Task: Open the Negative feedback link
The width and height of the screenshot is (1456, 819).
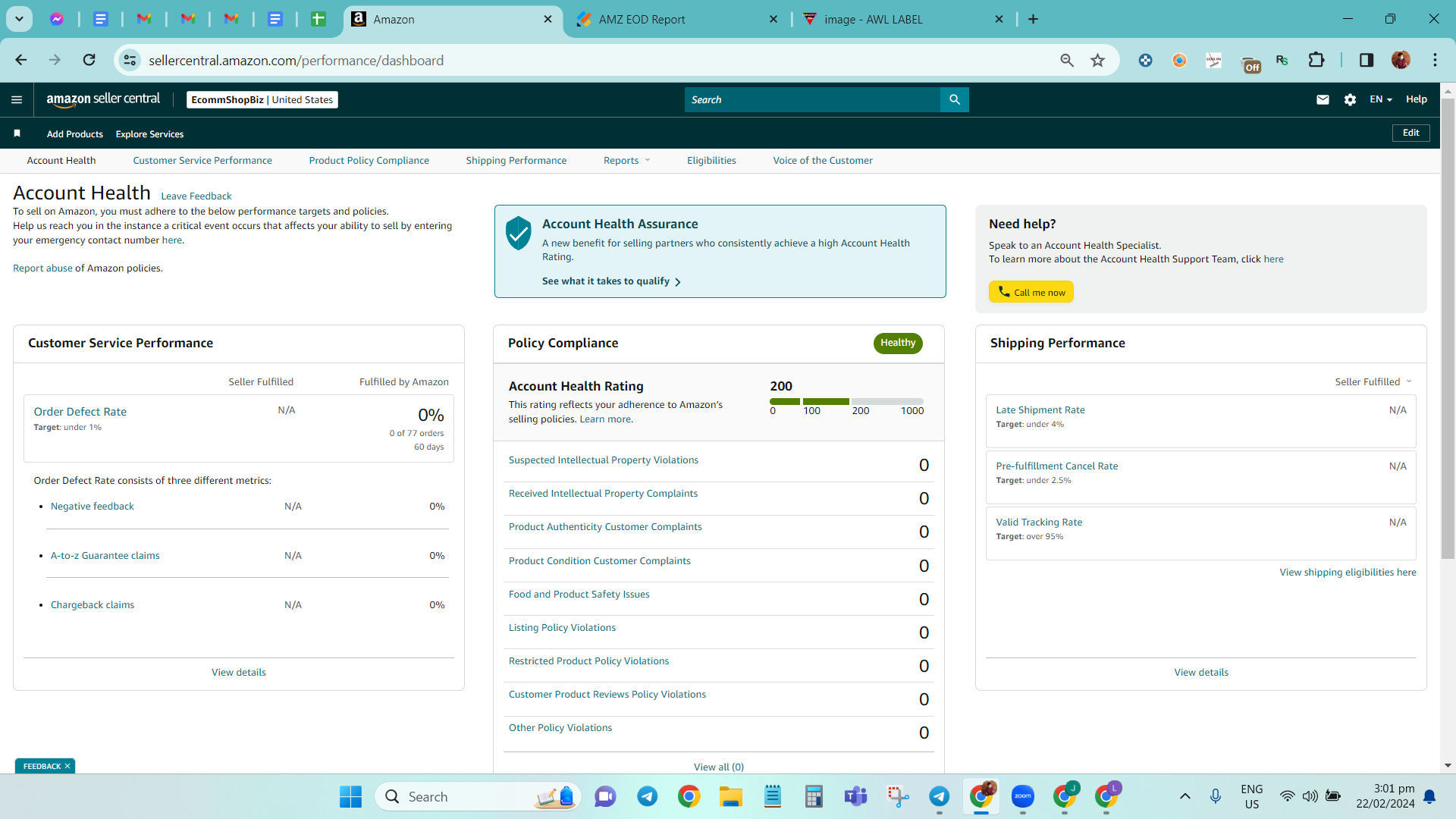Action: pos(93,507)
